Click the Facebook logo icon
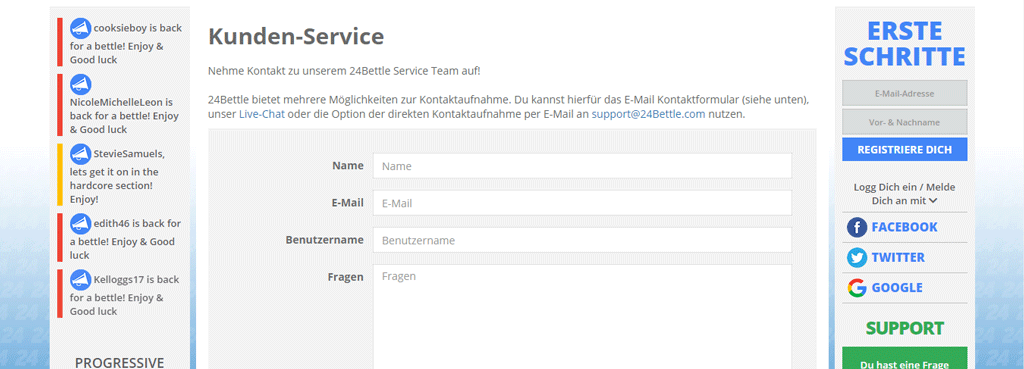This screenshot has width=1024, height=369. coord(857,227)
